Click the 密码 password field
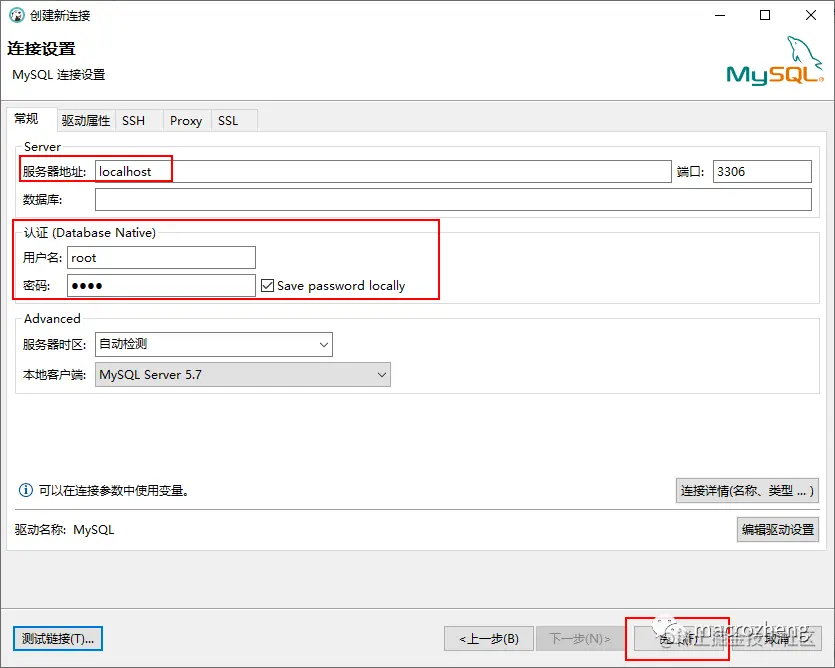835x668 pixels. [161, 286]
